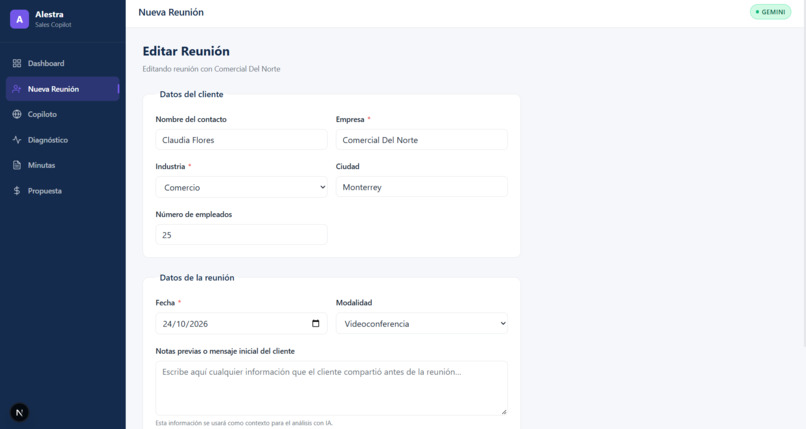
Task: Navigate to Minutas
Action: [63, 165]
